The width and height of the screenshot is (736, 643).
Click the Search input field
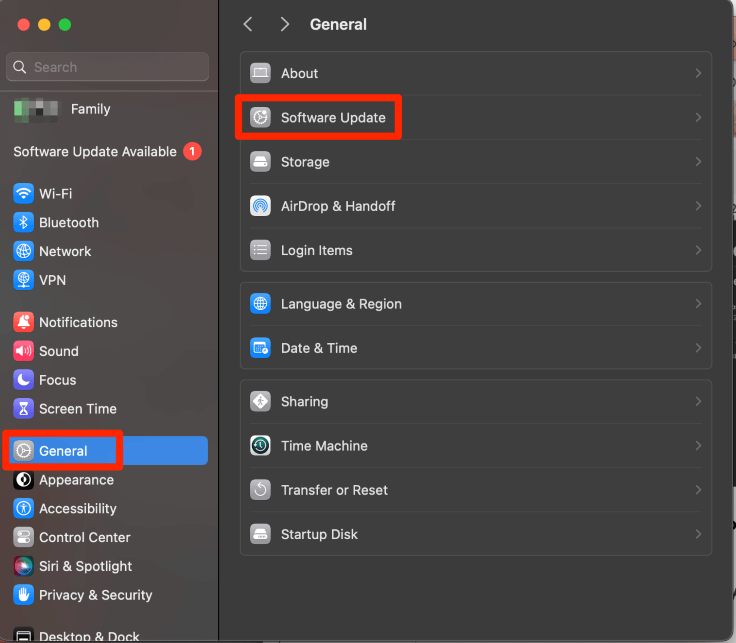(107, 67)
